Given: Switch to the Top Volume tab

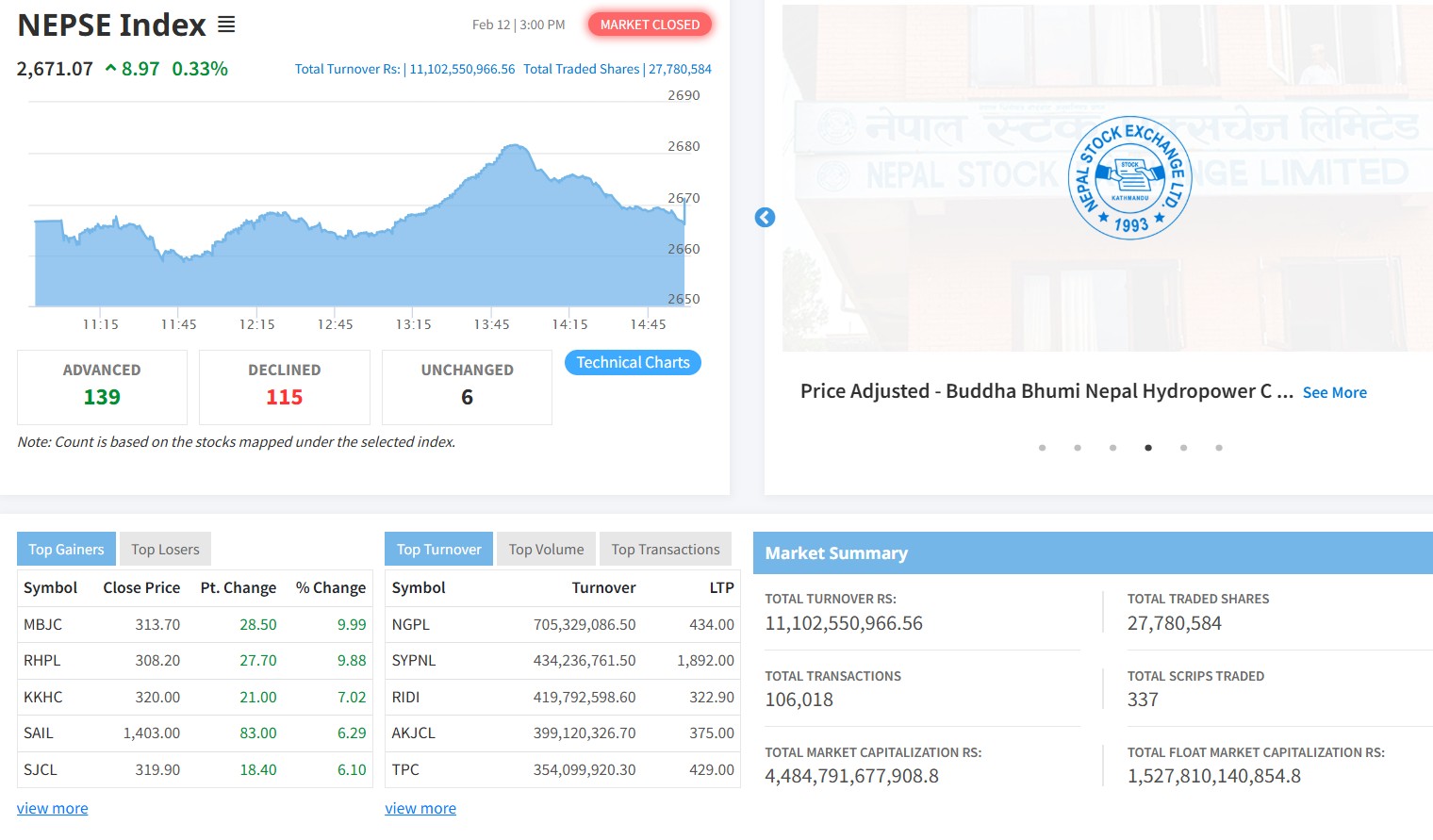Looking at the screenshot, I should pyautogui.click(x=546, y=550).
